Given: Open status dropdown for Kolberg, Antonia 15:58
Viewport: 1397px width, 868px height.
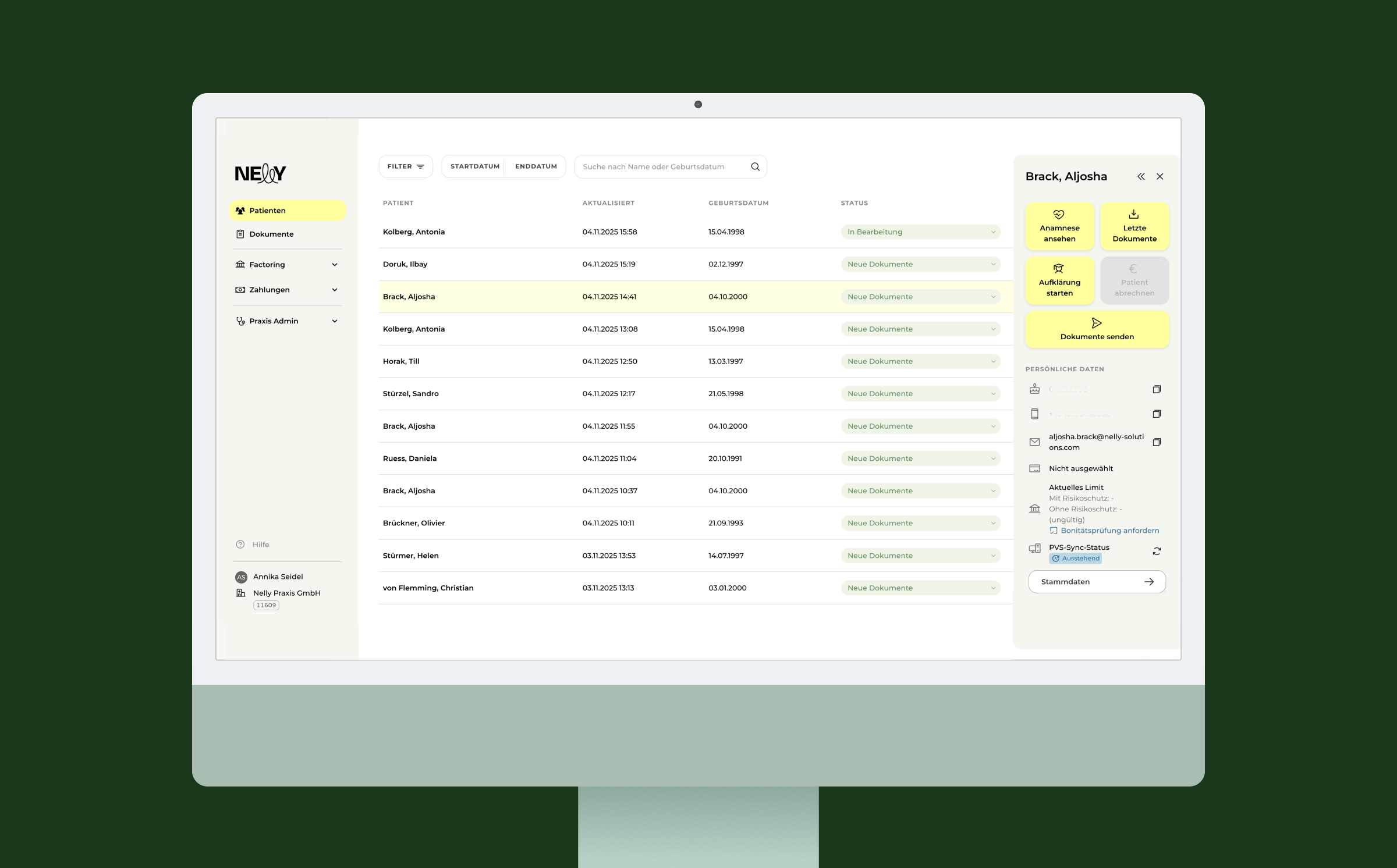Looking at the screenshot, I should point(920,232).
